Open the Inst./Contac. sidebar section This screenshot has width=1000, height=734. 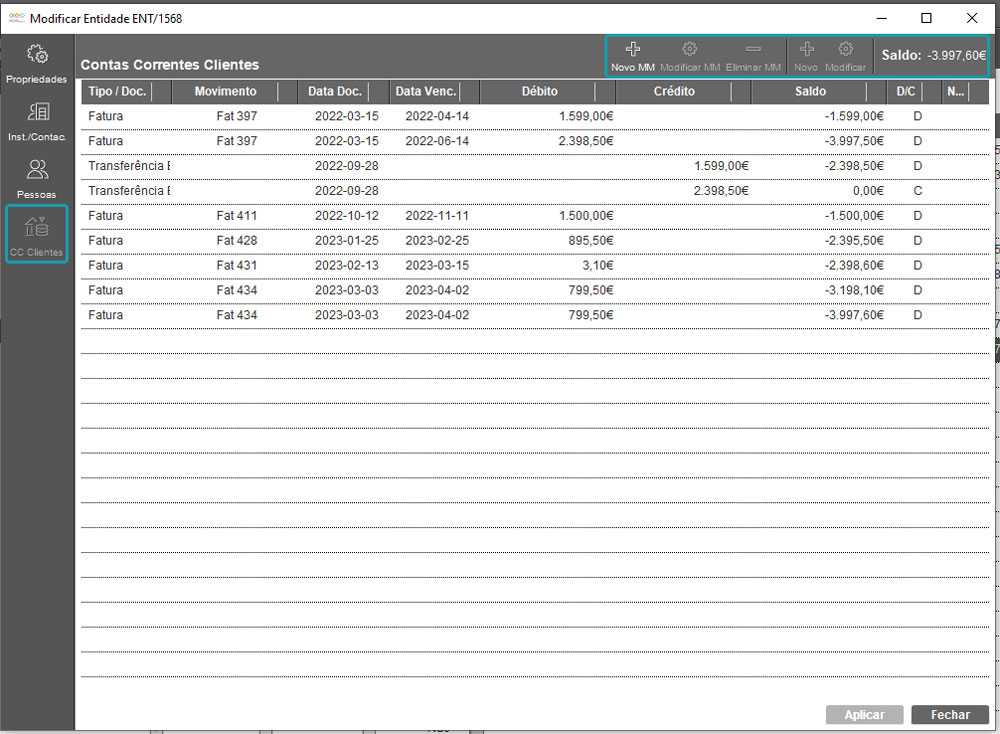(37, 122)
